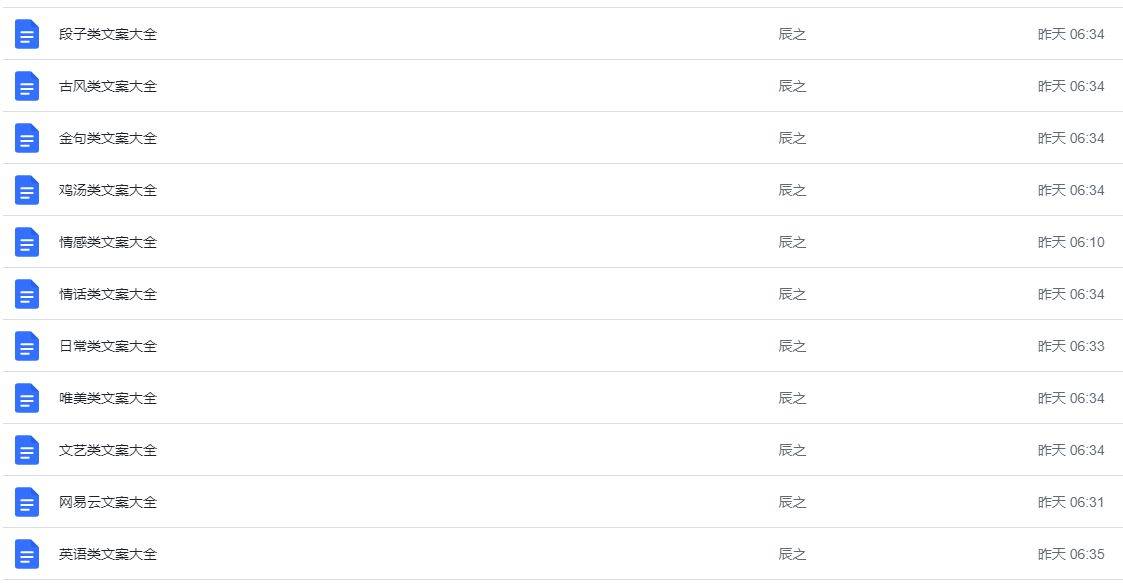Open the file 段子类文案大全
Image resolution: width=1123 pixels, height=585 pixels.
[x=108, y=34]
